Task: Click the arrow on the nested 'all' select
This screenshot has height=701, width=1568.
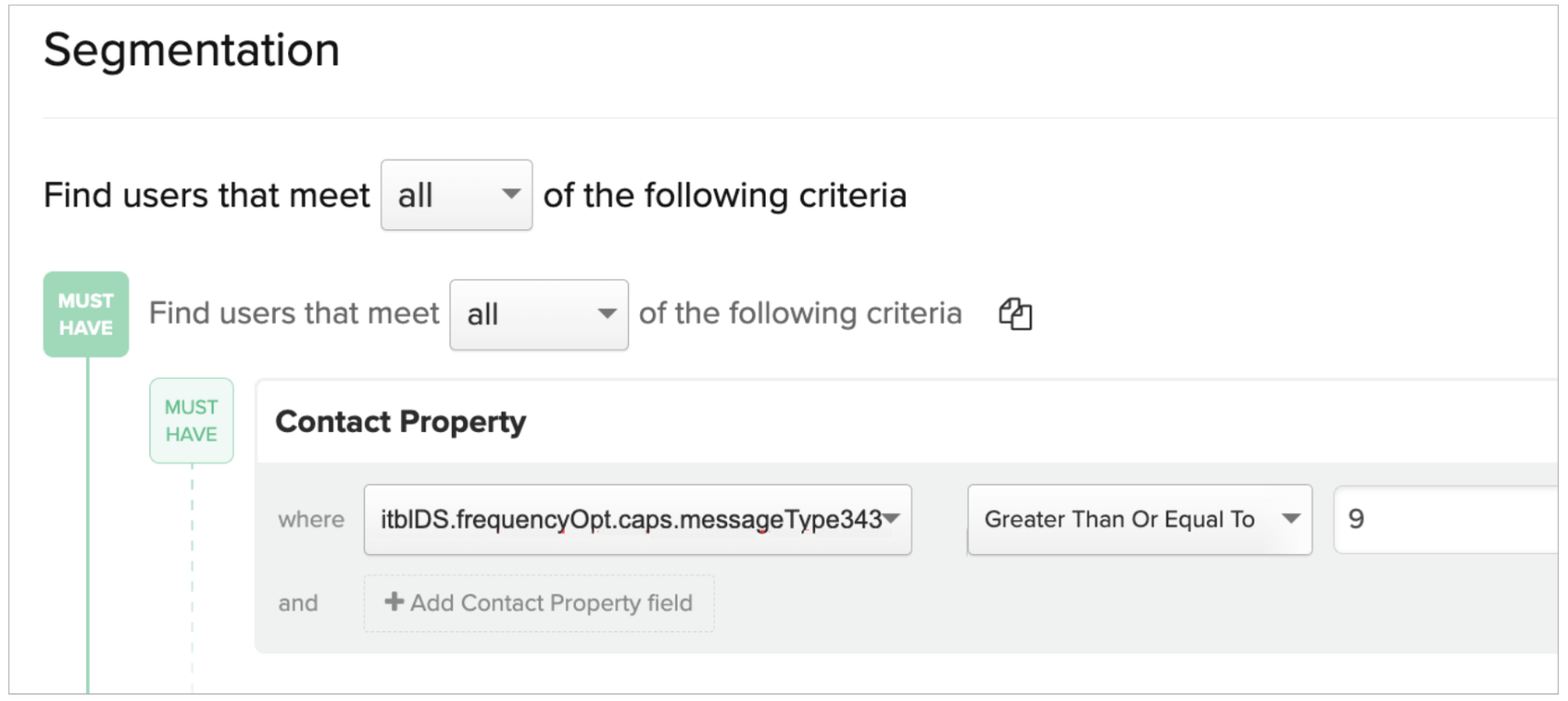Action: pos(607,313)
